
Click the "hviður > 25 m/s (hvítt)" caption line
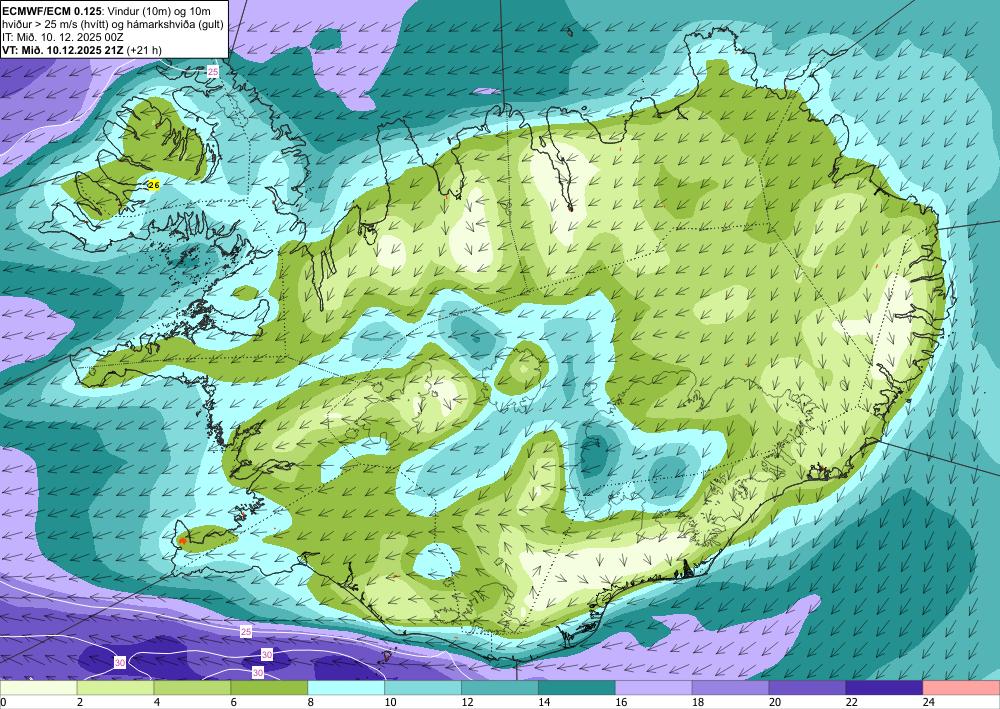pyautogui.click(x=57, y=24)
